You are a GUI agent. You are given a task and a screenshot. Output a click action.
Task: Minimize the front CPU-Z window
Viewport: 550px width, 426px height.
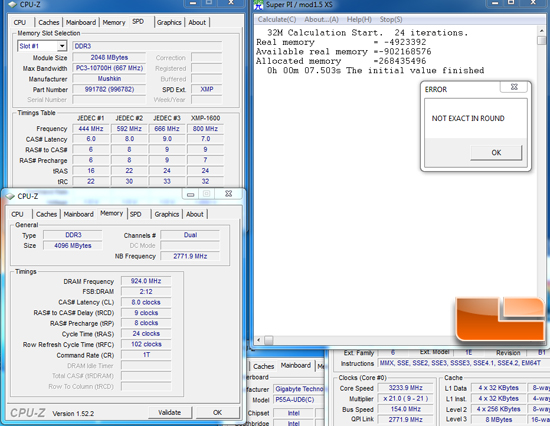tap(190, 194)
